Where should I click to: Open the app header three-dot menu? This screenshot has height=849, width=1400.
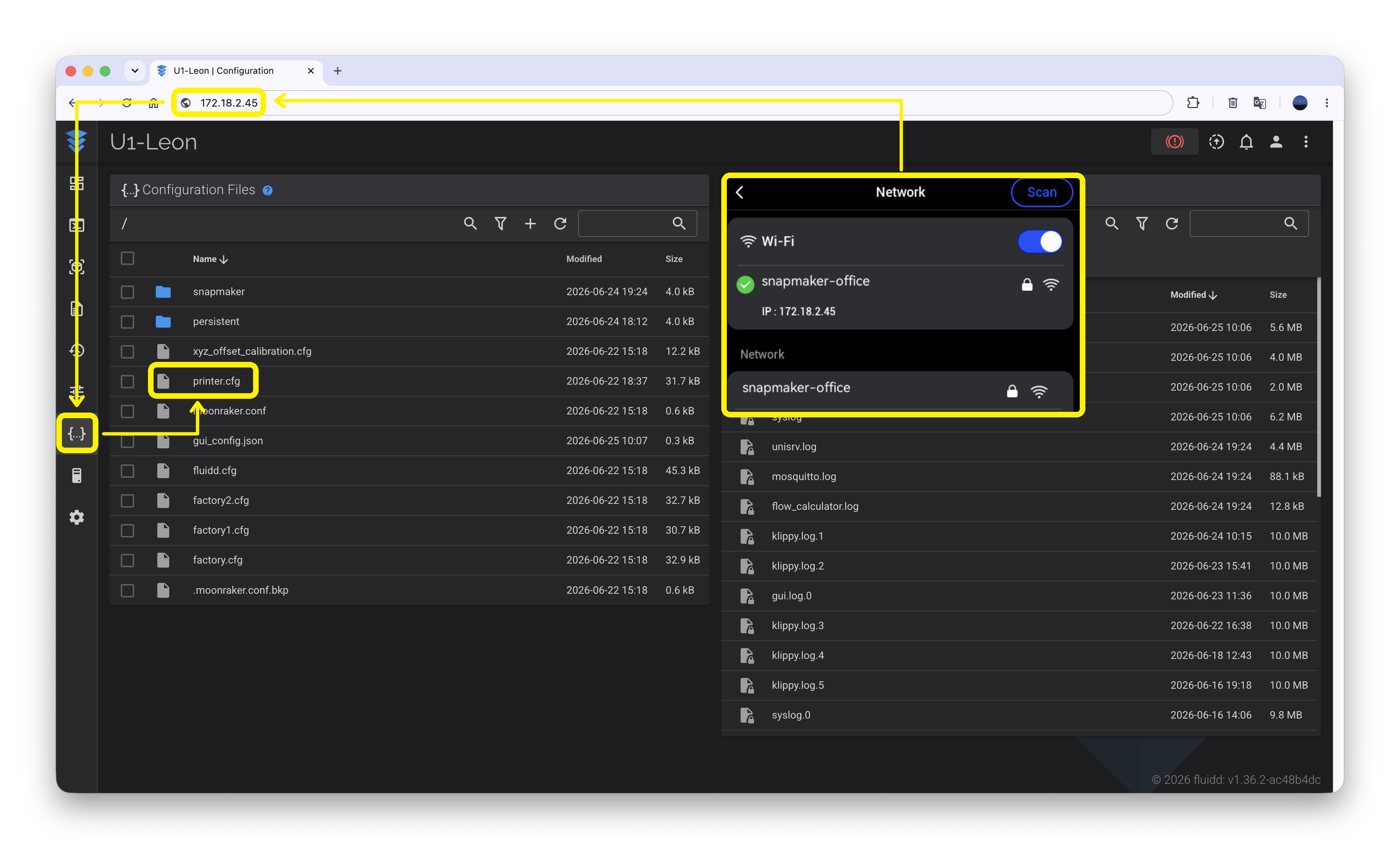(1306, 142)
